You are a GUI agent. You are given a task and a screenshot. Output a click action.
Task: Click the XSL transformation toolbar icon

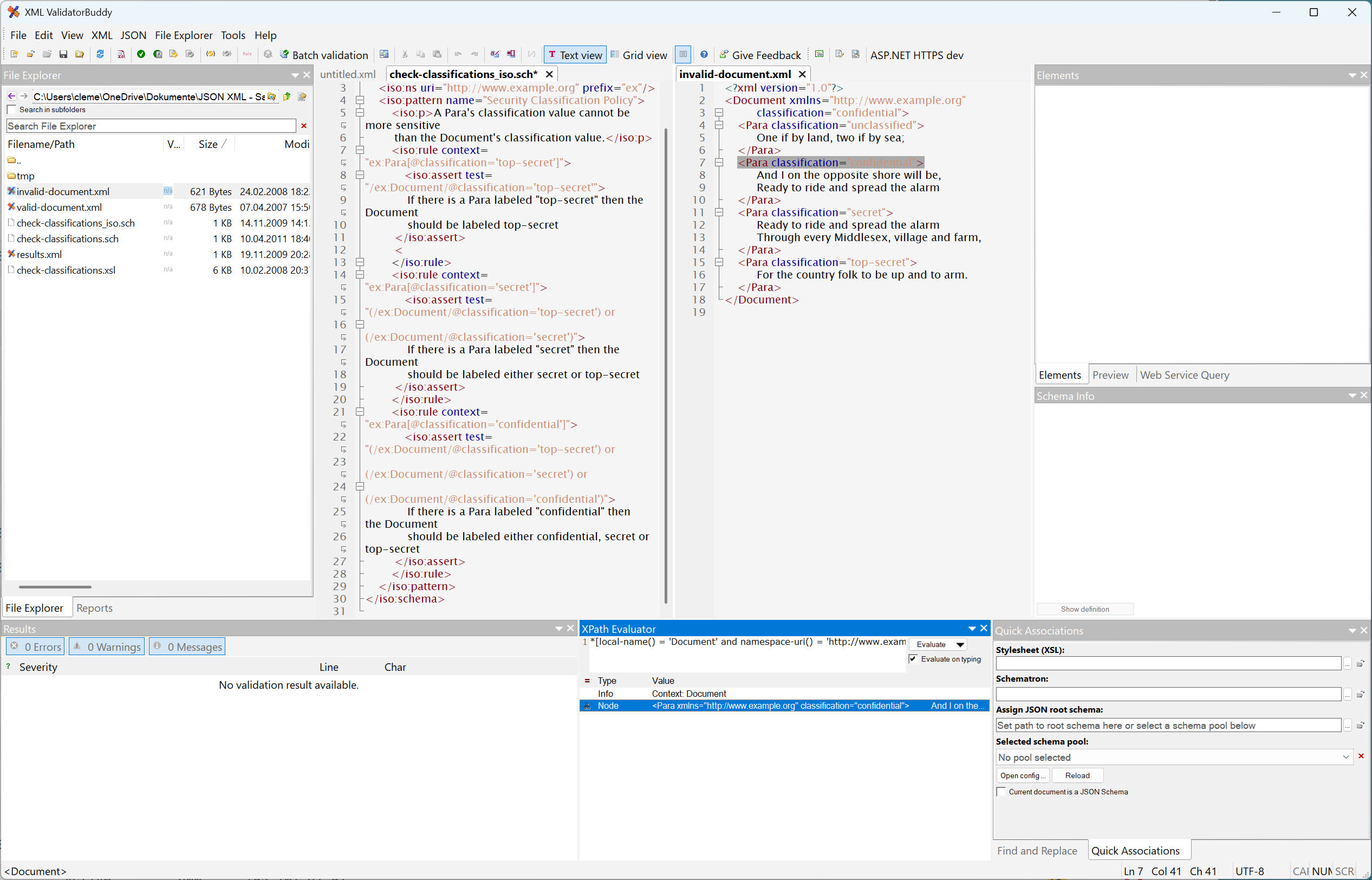[x=121, y=54]
